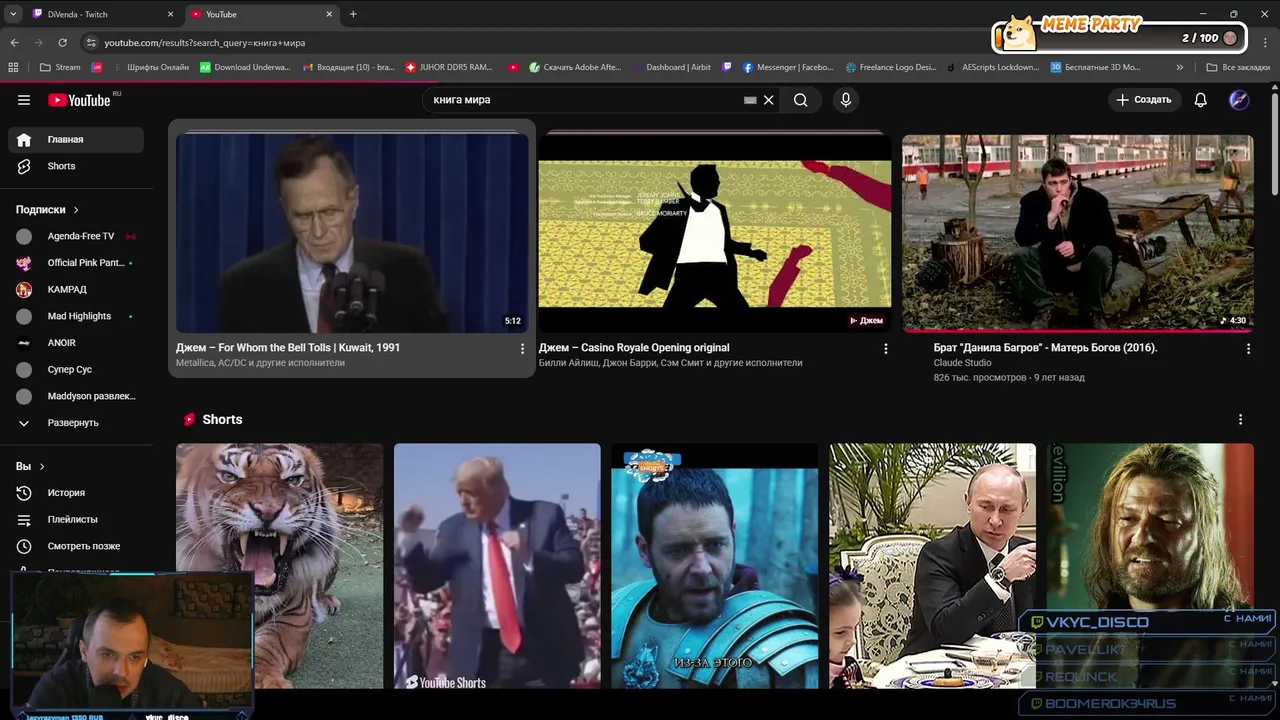
Task: Open the roaring tiger Short
Action: pos(280,566)
